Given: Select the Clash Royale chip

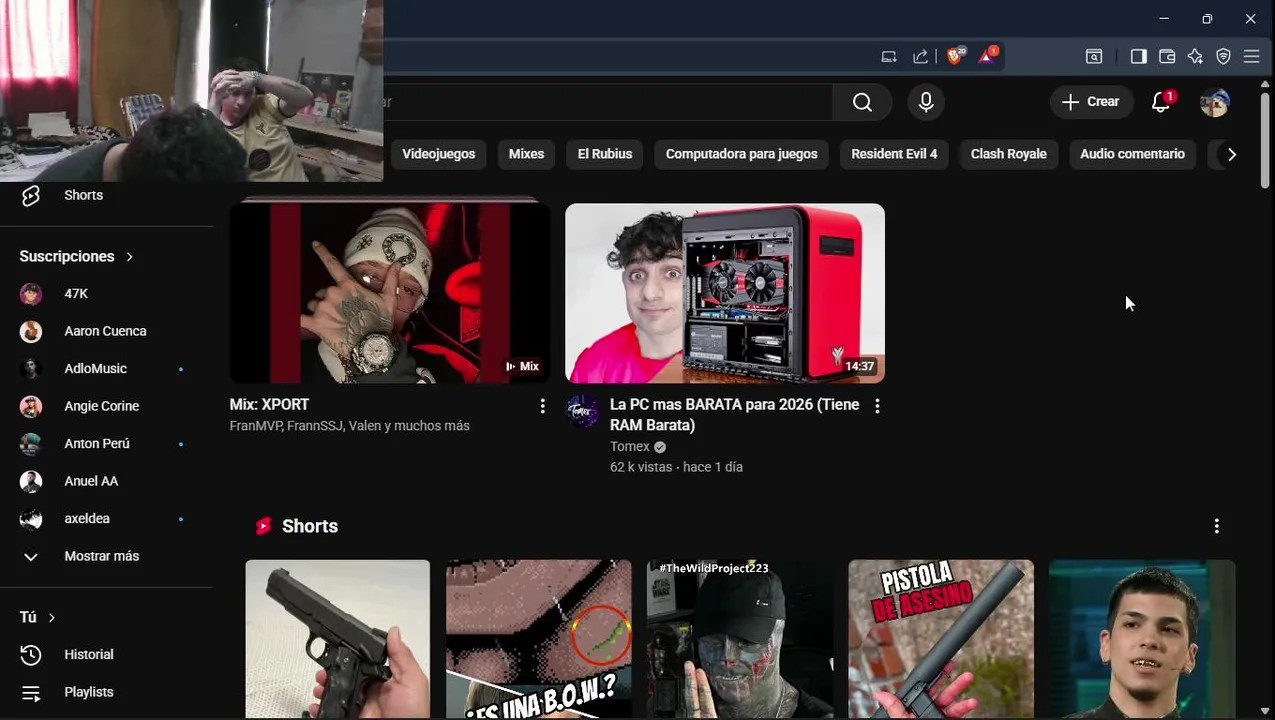Looking at the screenshot, I should coord(1008,154).
